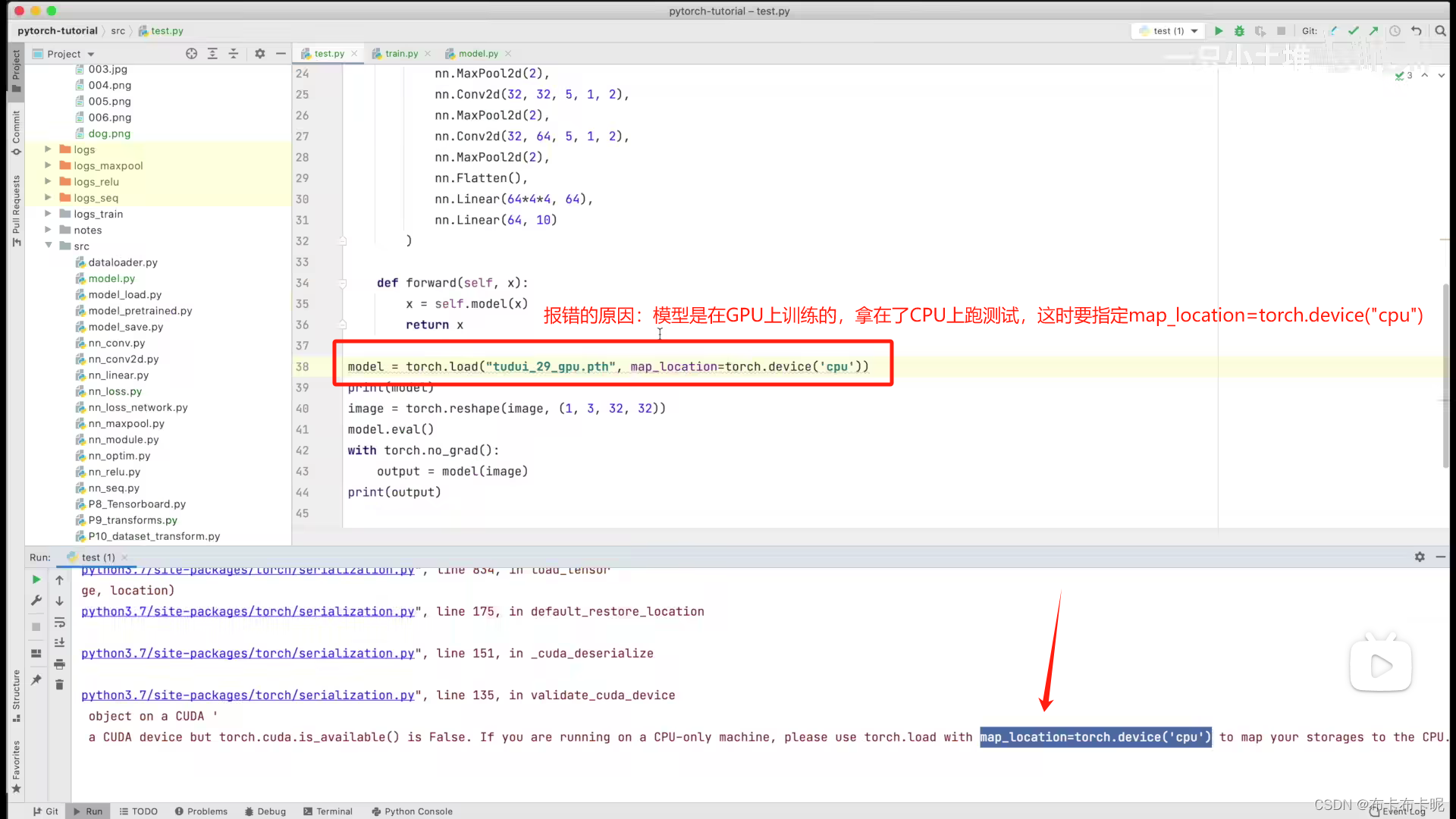1456x819 pixels.
Task: Collapse all in Project panel
Action: 234,54
